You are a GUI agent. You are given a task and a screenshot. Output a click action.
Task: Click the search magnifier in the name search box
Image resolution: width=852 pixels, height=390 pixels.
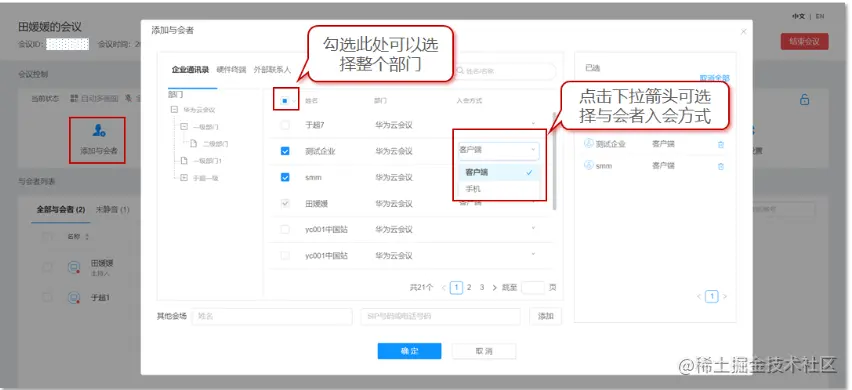point(461,71)
